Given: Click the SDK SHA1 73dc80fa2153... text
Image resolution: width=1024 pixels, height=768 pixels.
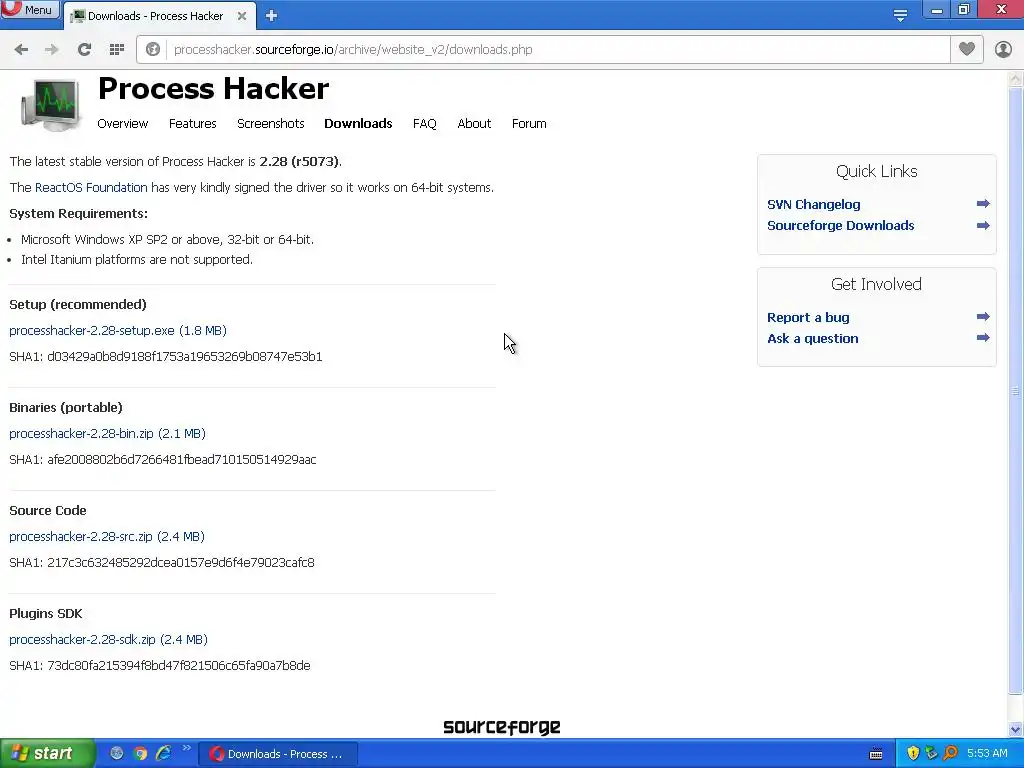Looking at the screenshot, I should pyautogui.click(x=160, y=666).
